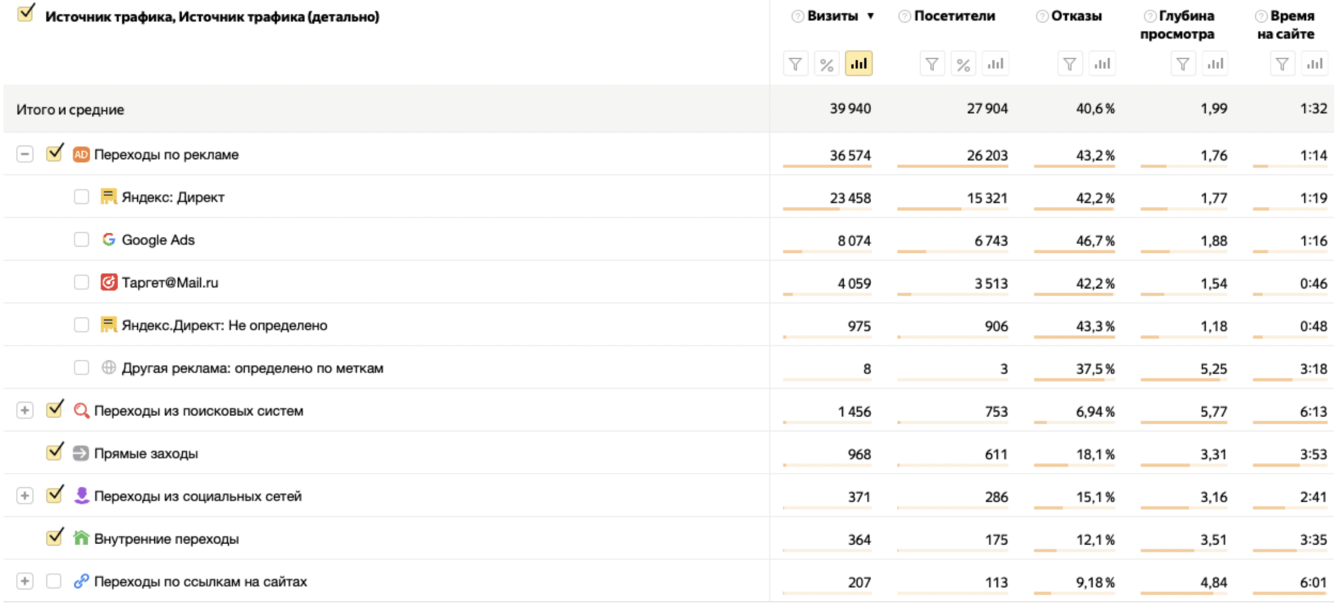
Task: Sort by the Посетители column header
Action: (954, 16)
